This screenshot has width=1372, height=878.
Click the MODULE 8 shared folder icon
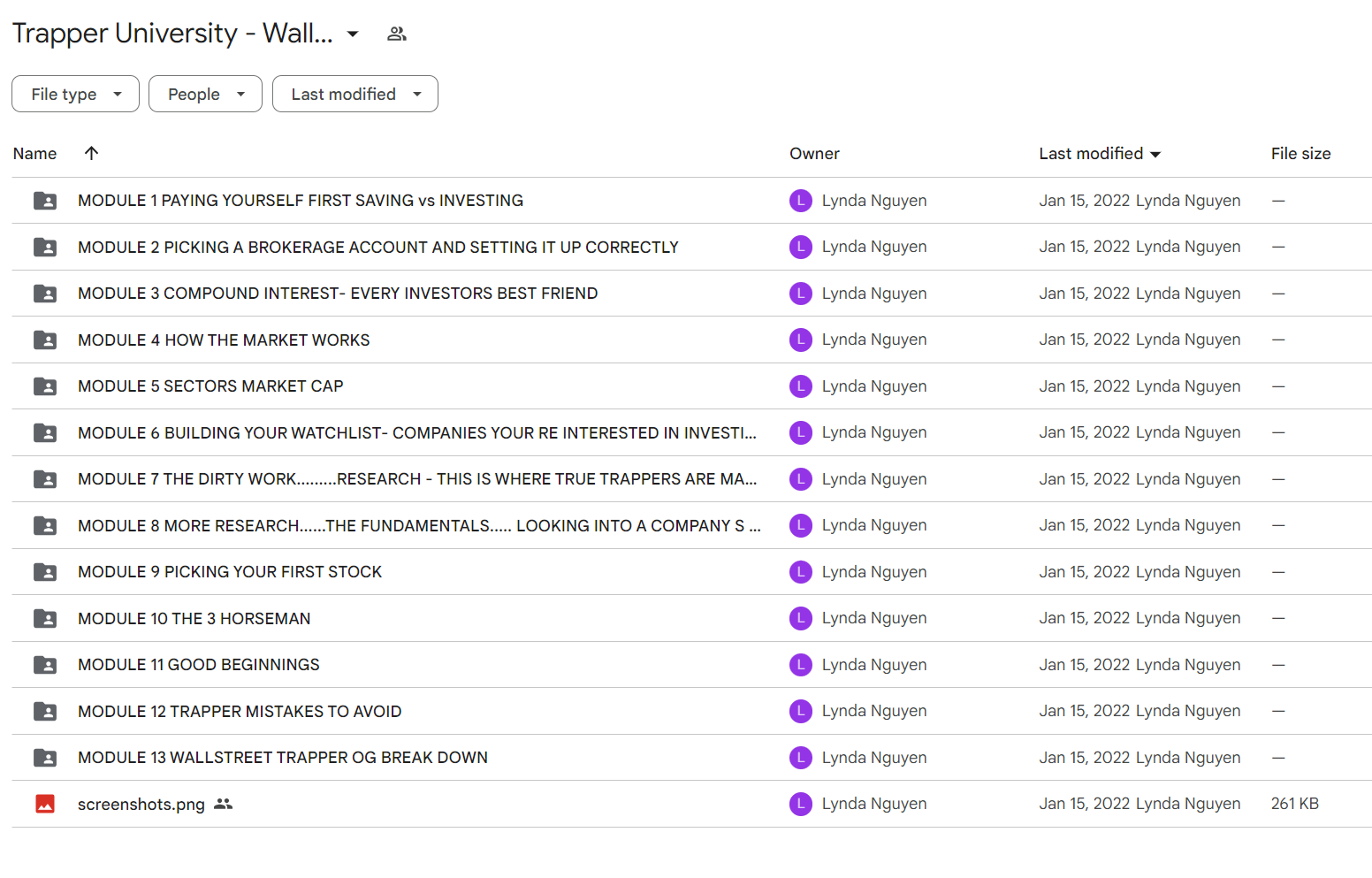click(x=45, y=526)
